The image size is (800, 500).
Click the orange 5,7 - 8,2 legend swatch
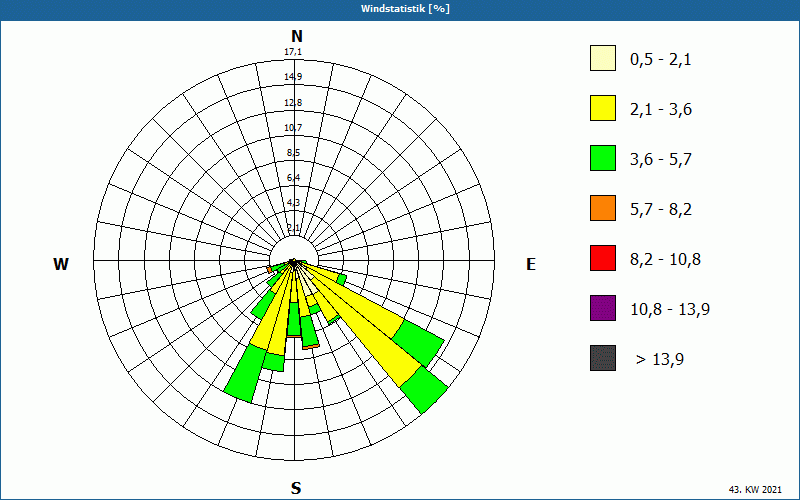tap(603, 208)
